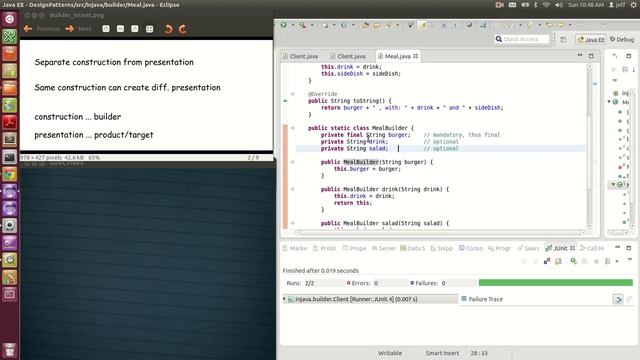640x360 pixels.
Task: Open the second Client.java editor tab
Action: click(348, 56)
